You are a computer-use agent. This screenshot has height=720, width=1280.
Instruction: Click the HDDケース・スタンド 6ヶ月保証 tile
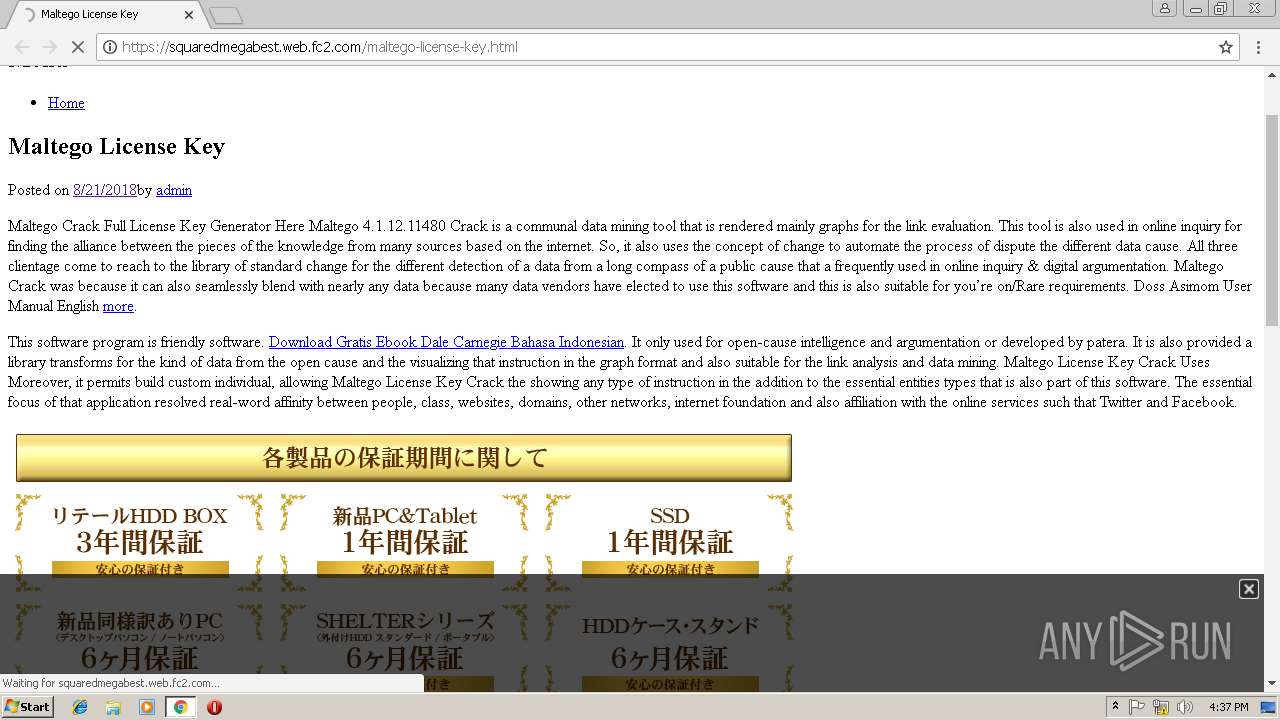tap(669, 647)
